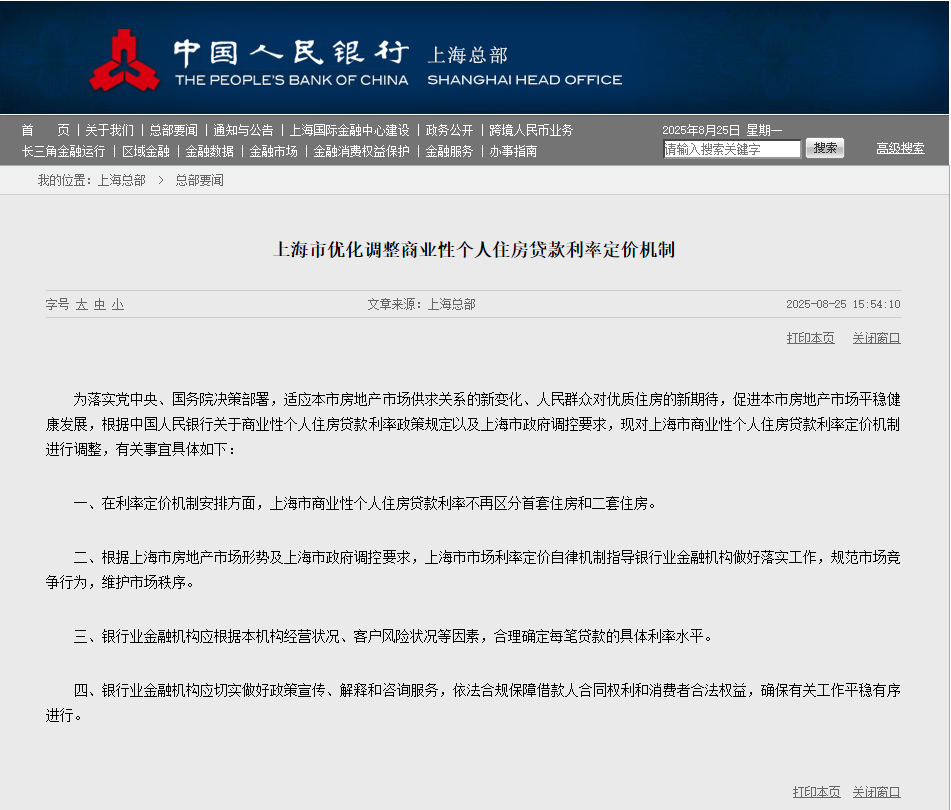Set font size to 大
Viewport: 951px width, 810px height.
click(82, 304)
